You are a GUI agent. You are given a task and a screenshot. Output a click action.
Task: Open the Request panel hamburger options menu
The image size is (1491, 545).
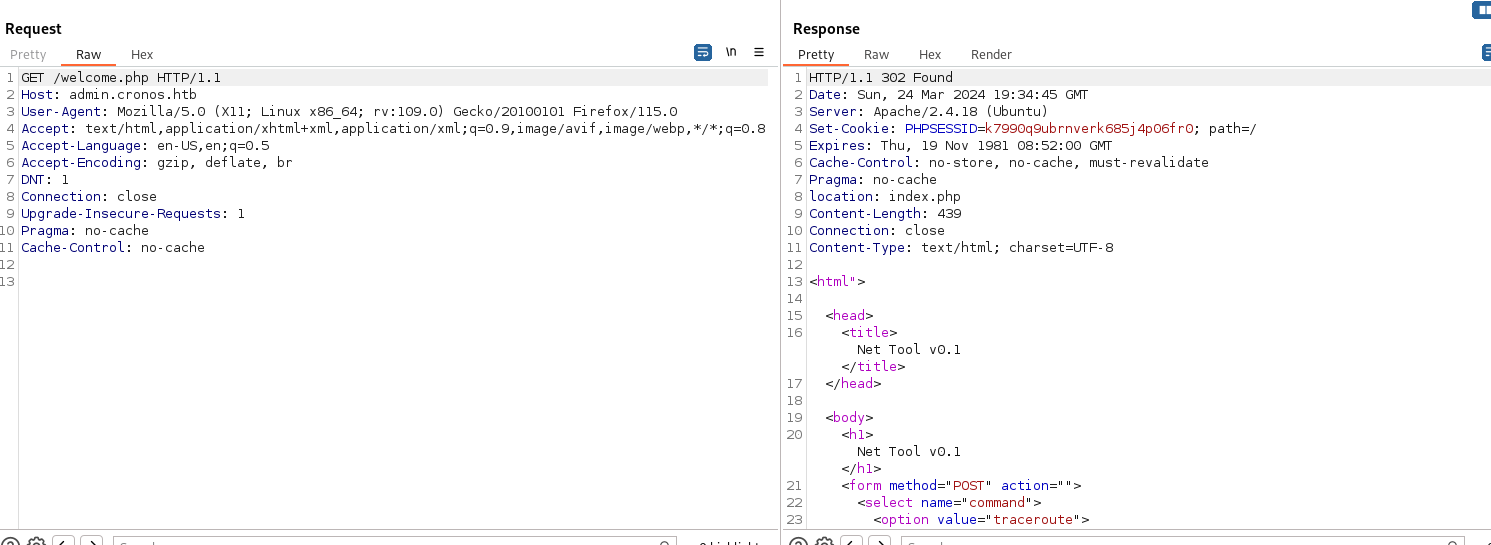[759, 52]
